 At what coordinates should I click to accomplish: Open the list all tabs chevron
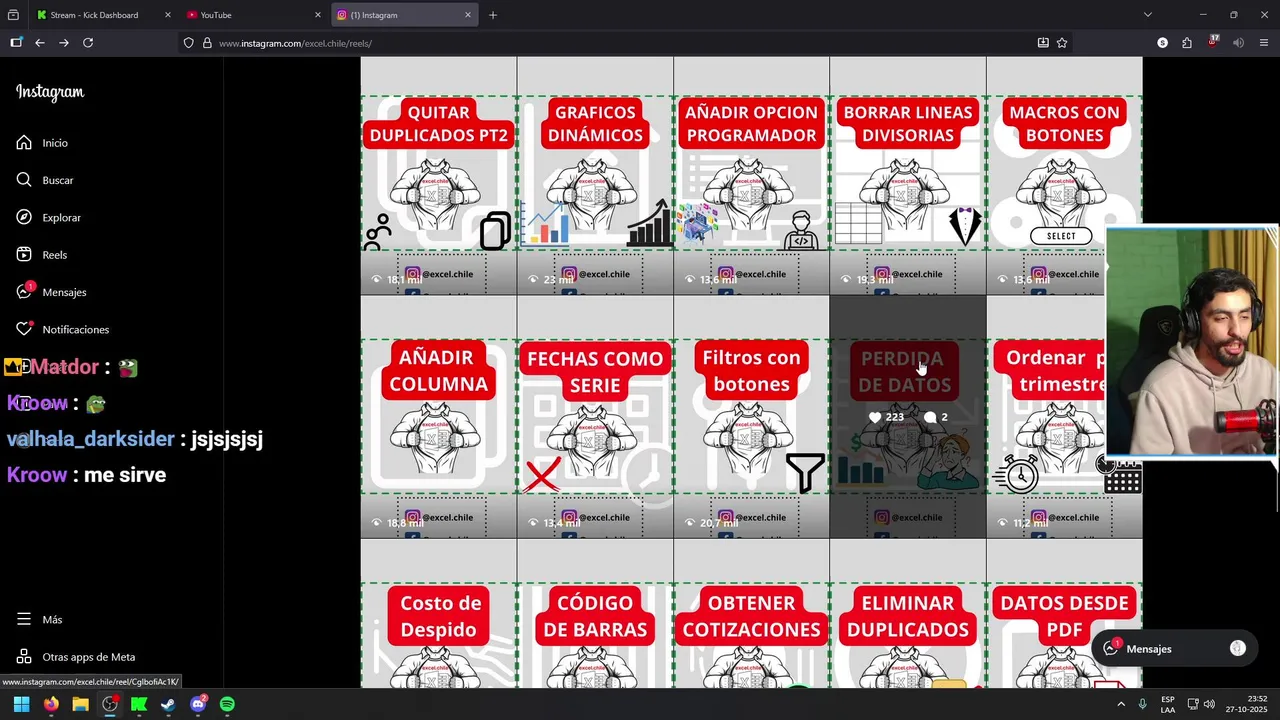pyautogui.click(x=1148, y=15)
